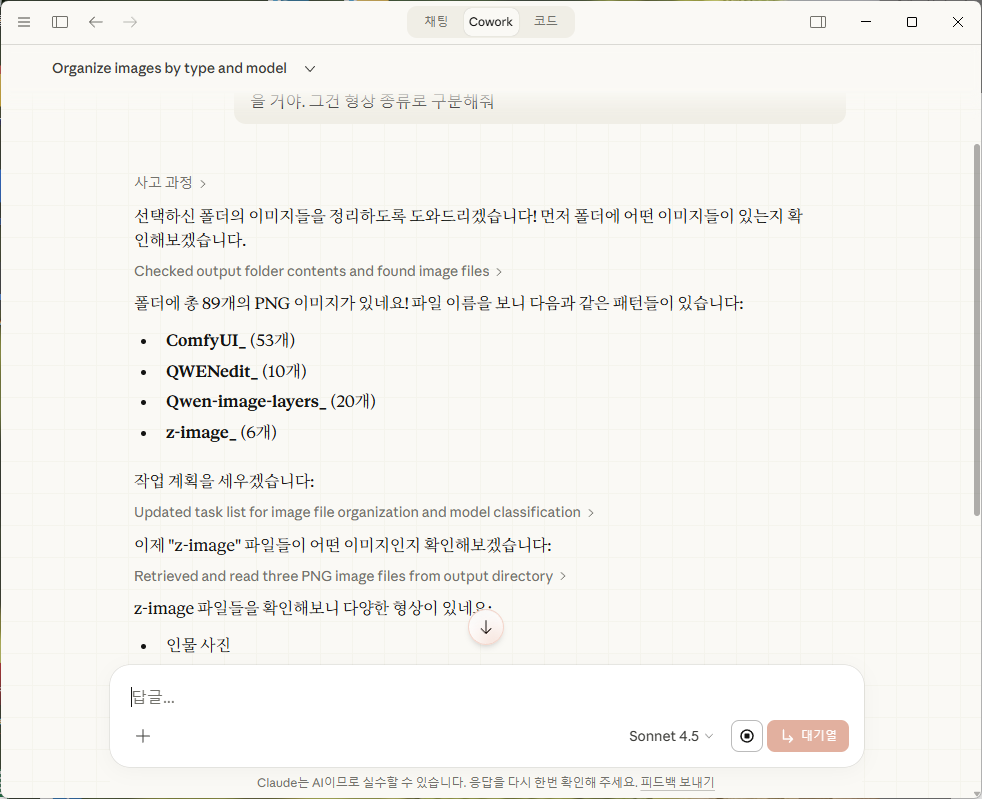Open the Sonnet 4.5 model selector
982x799 pixels.
[671, 736]
